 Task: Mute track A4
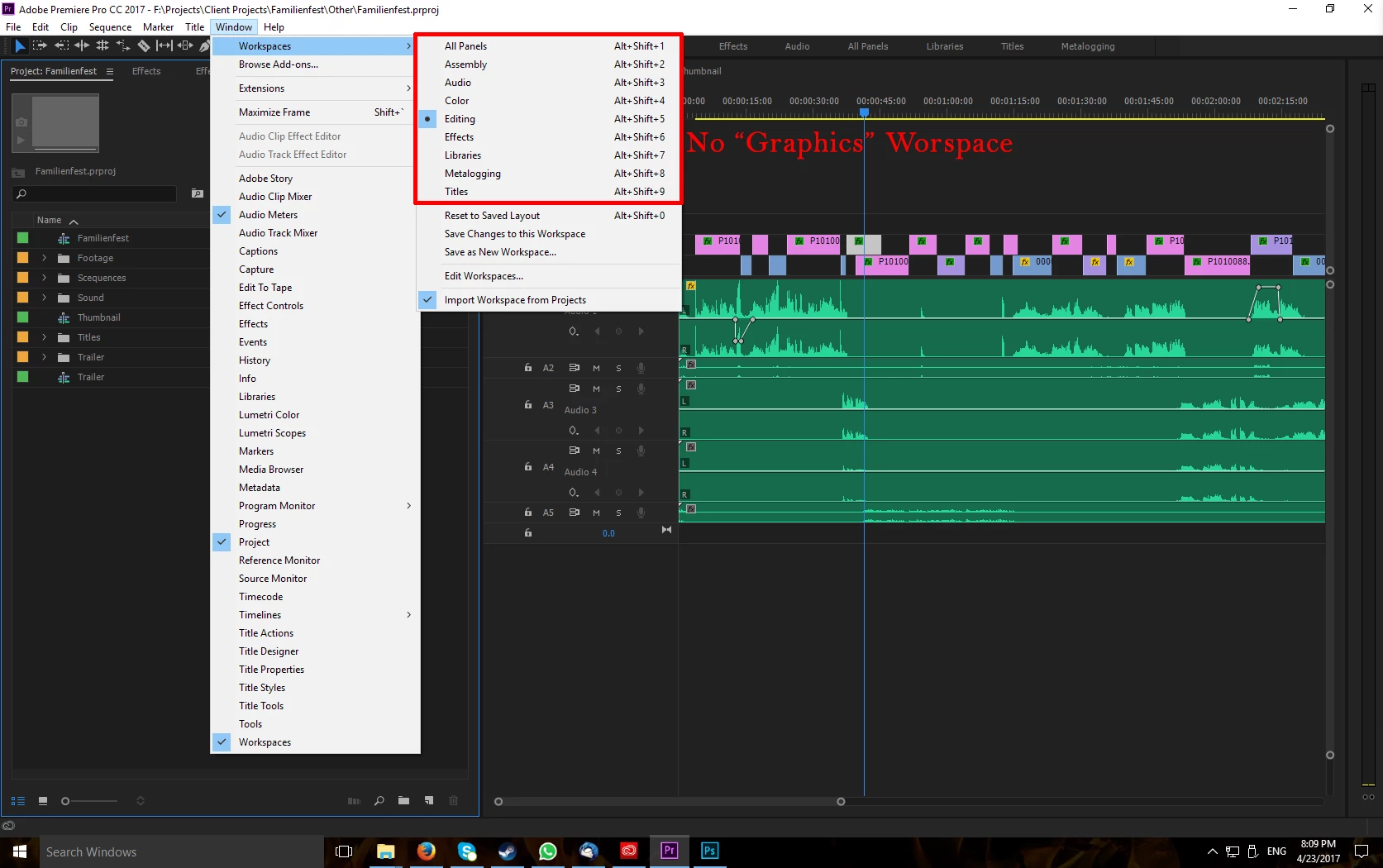tap(596, 451)
